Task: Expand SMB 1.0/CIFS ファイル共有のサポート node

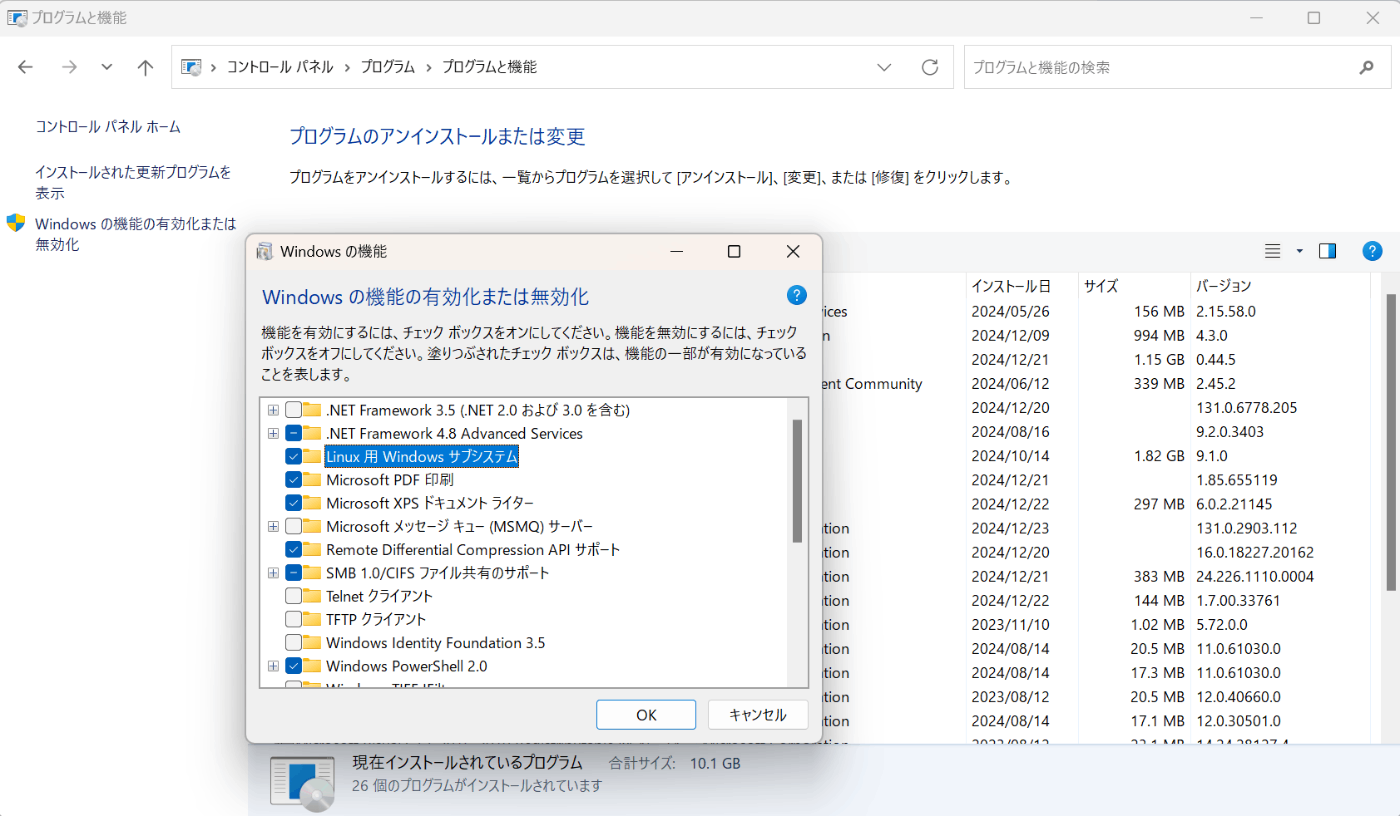Action: 273,573
